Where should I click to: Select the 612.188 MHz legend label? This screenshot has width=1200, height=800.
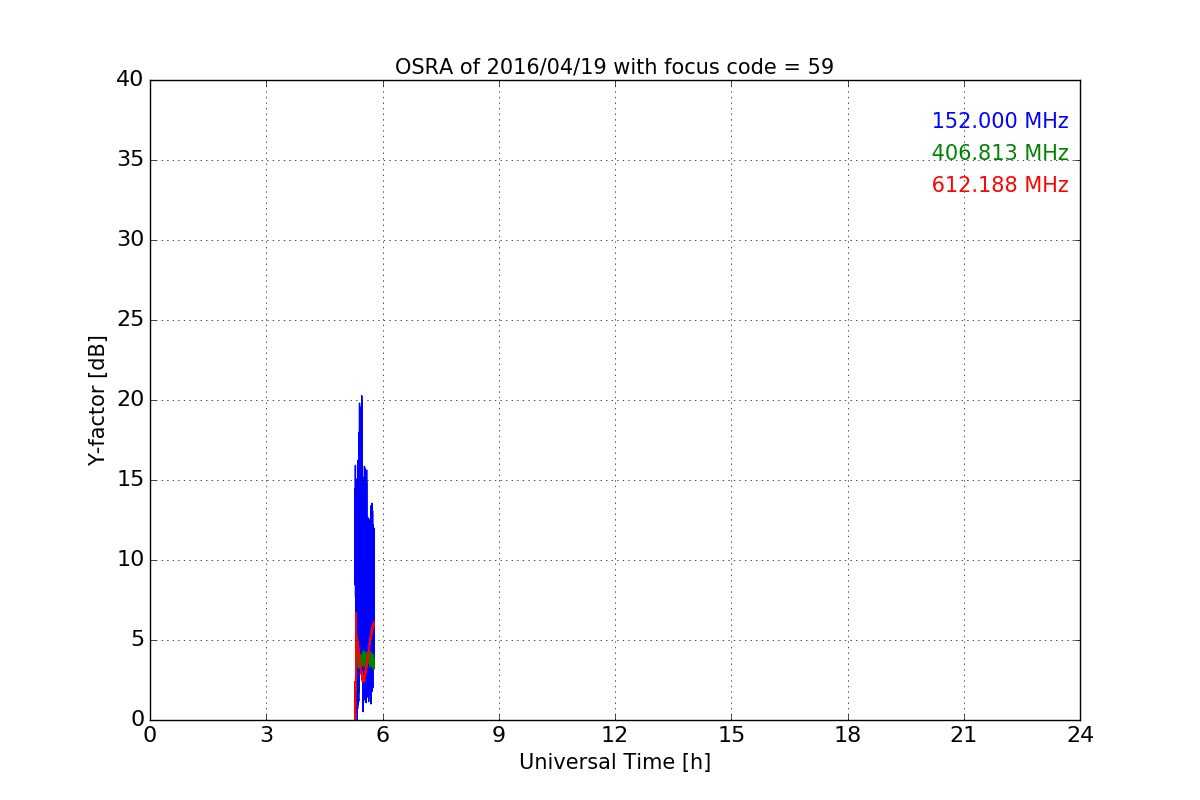[1000, 185]
